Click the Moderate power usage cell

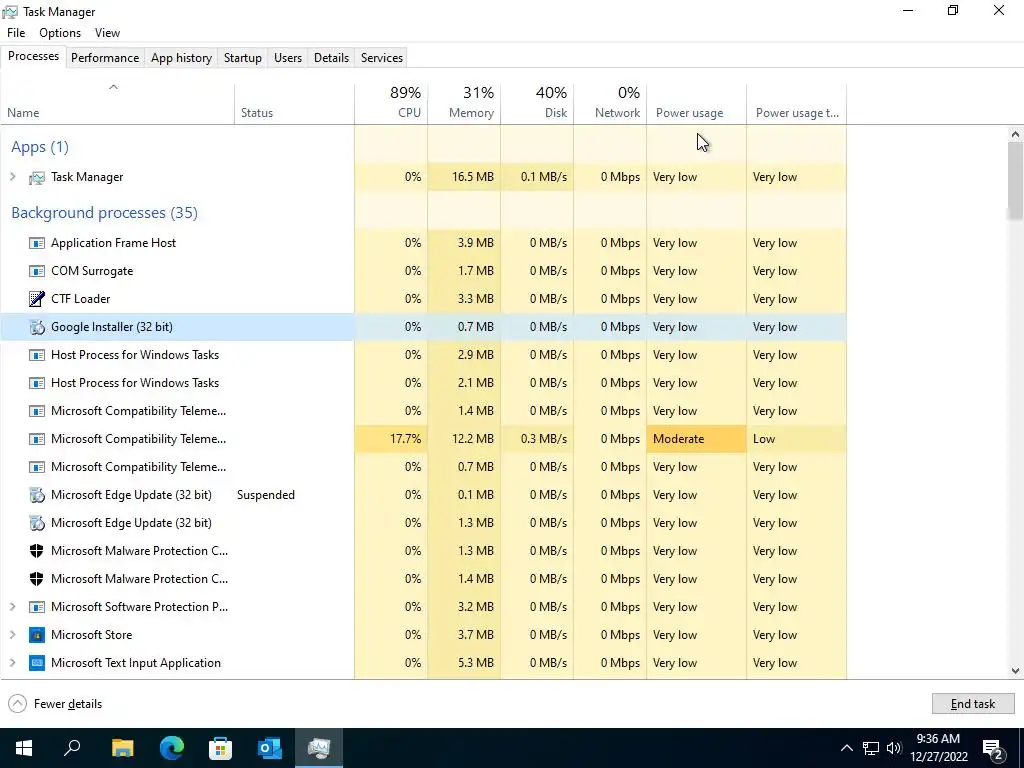(697, 439)
